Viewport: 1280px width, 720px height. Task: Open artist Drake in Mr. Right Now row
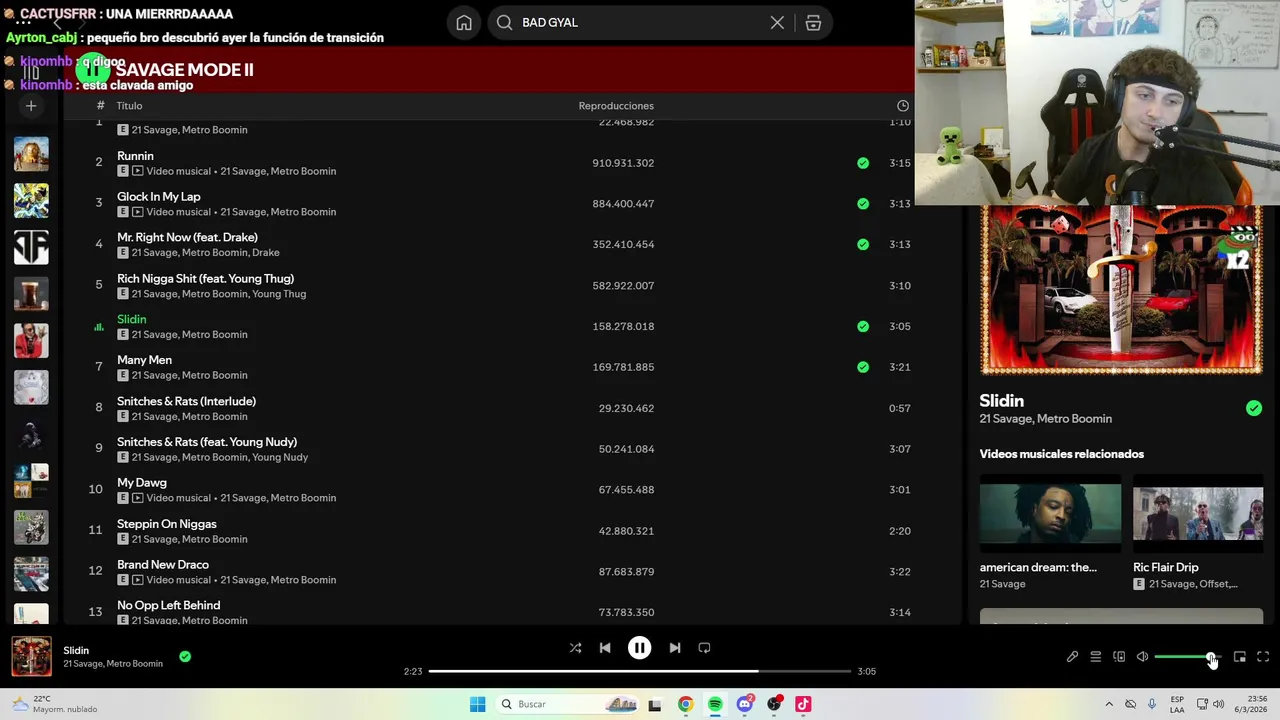click(266, 253)
